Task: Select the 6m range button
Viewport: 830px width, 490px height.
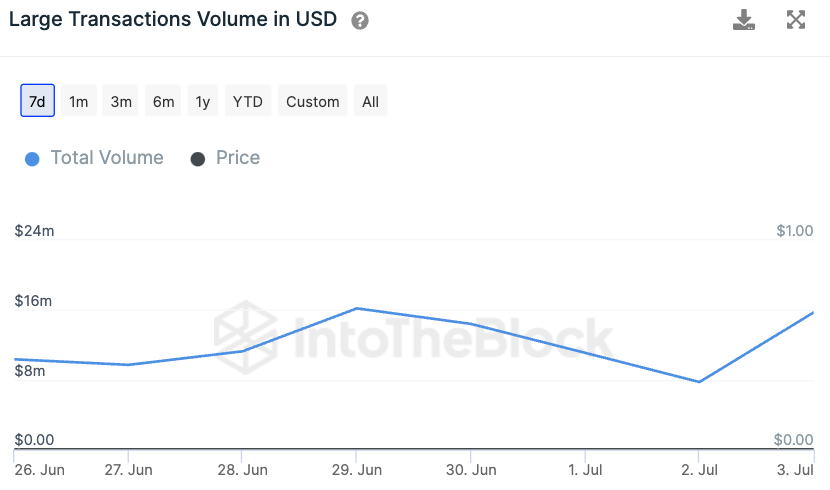Action: tap(163, 101)
